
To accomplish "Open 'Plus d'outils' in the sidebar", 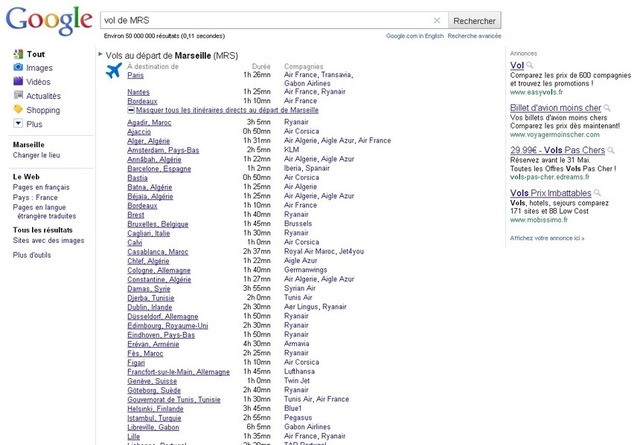I will coord(32,255).
